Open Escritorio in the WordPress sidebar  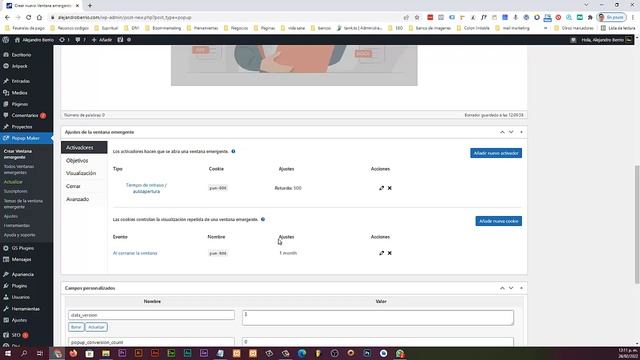coord(21,55)
